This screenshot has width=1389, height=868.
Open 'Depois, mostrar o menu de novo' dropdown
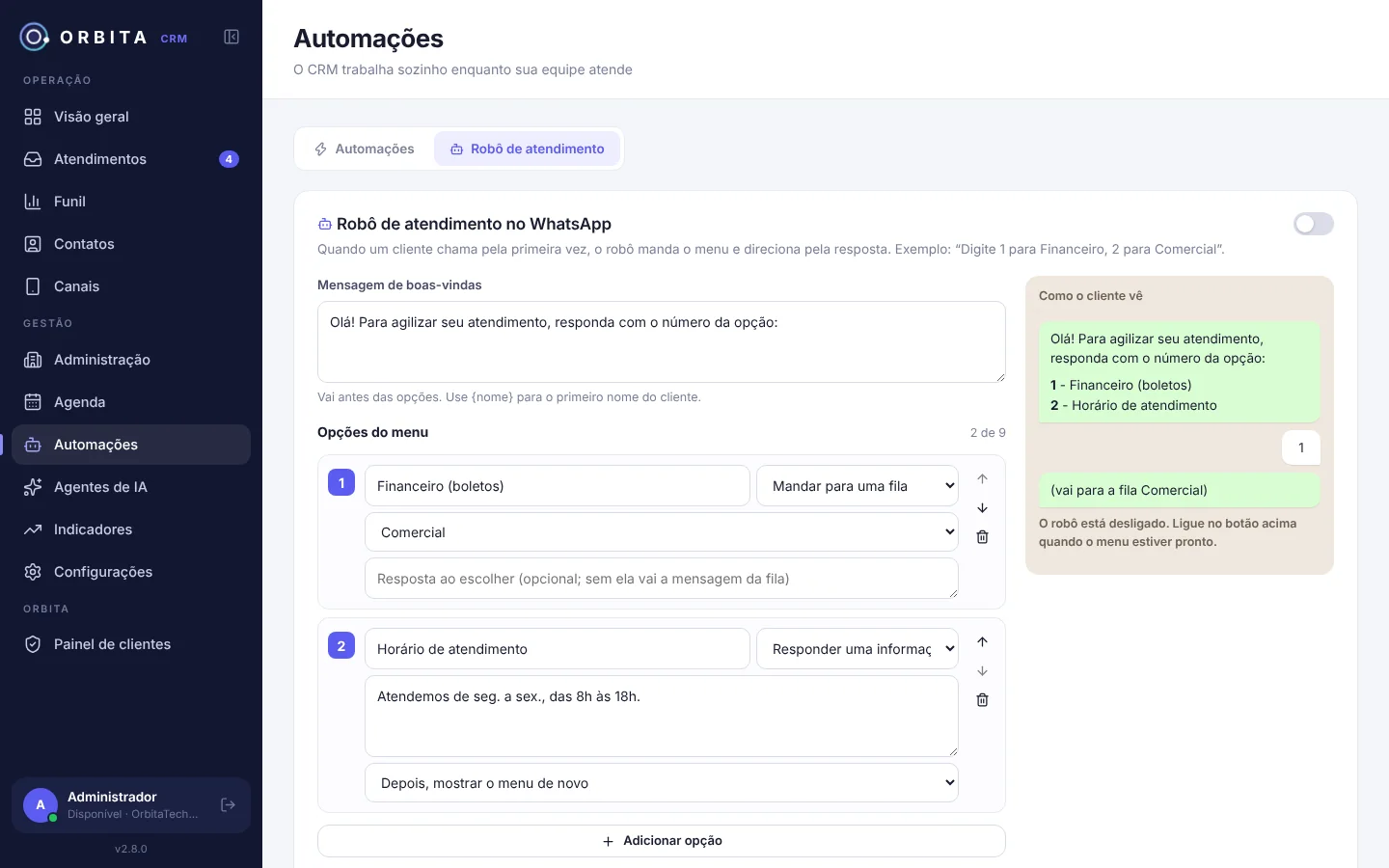click(662, 783)
